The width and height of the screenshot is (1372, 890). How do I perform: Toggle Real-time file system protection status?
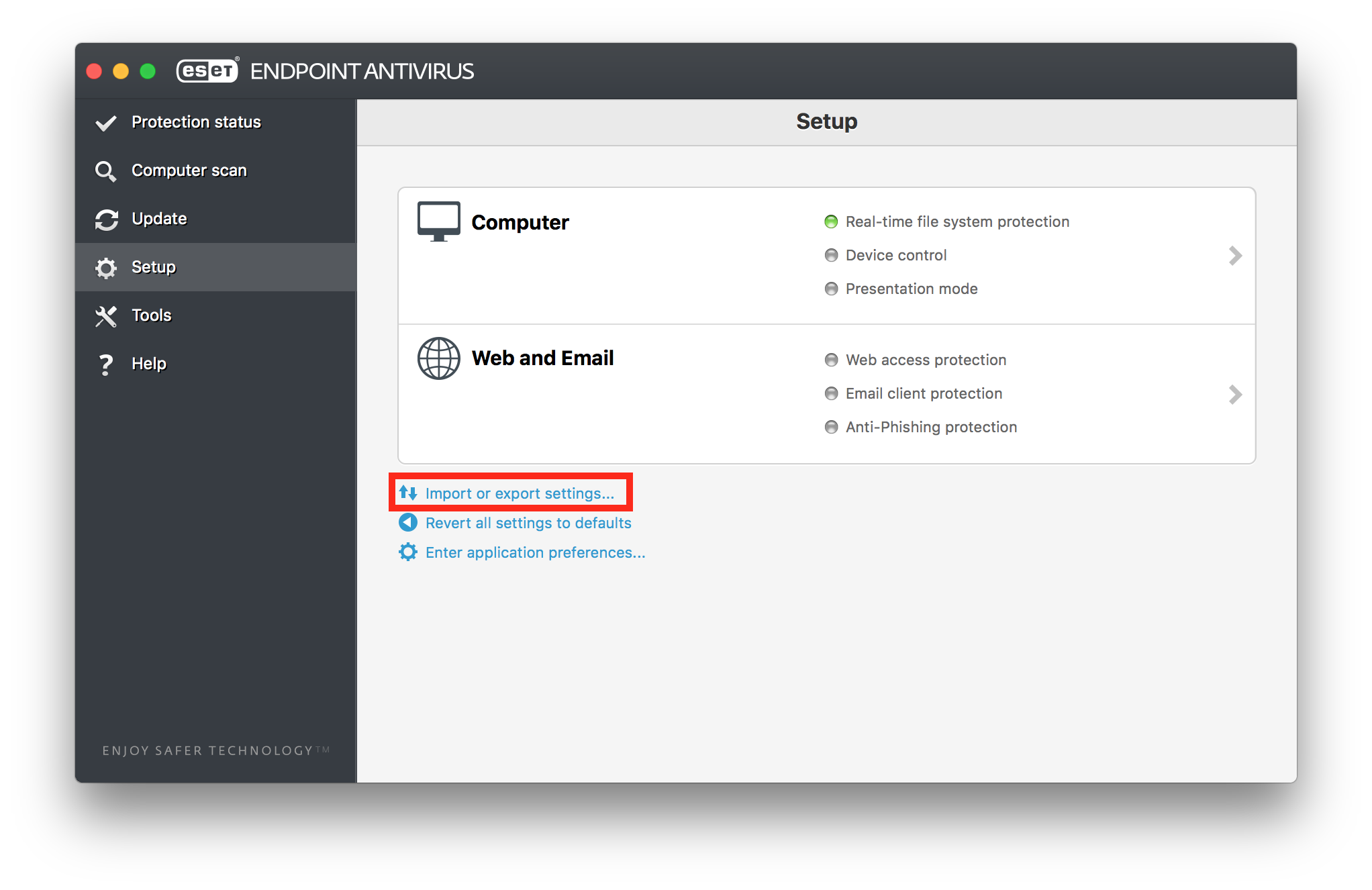pyautogui.click(x=831, y=221)
